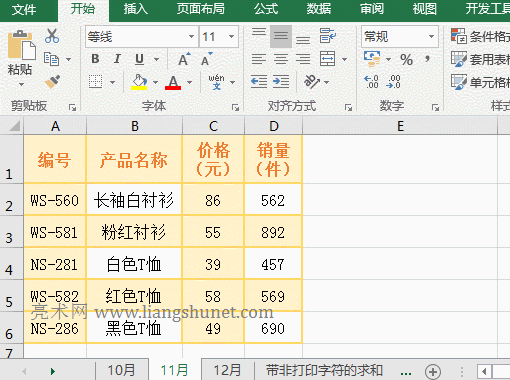Expand borders options arrow

[113, 82]
